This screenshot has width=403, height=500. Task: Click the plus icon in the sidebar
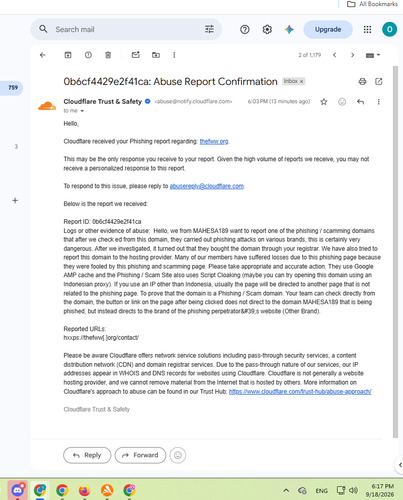(15, 200)
